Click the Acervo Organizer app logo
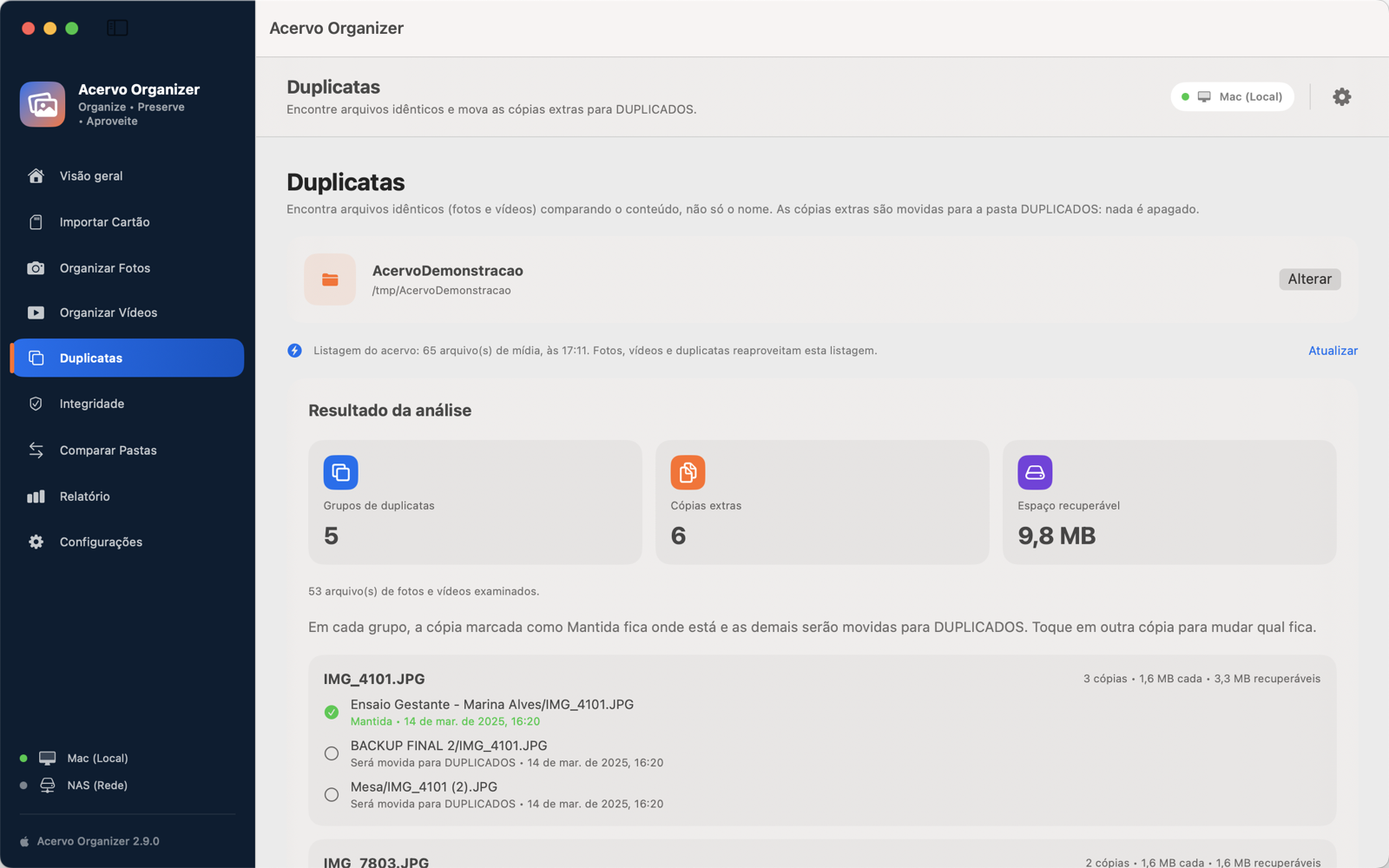The width and height of the screenshot is (1389, 868). tap(43, 104)
